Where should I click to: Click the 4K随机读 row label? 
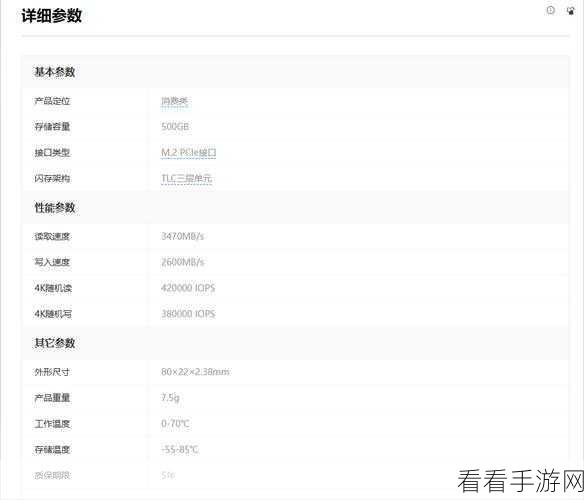(x=53, y=288)
